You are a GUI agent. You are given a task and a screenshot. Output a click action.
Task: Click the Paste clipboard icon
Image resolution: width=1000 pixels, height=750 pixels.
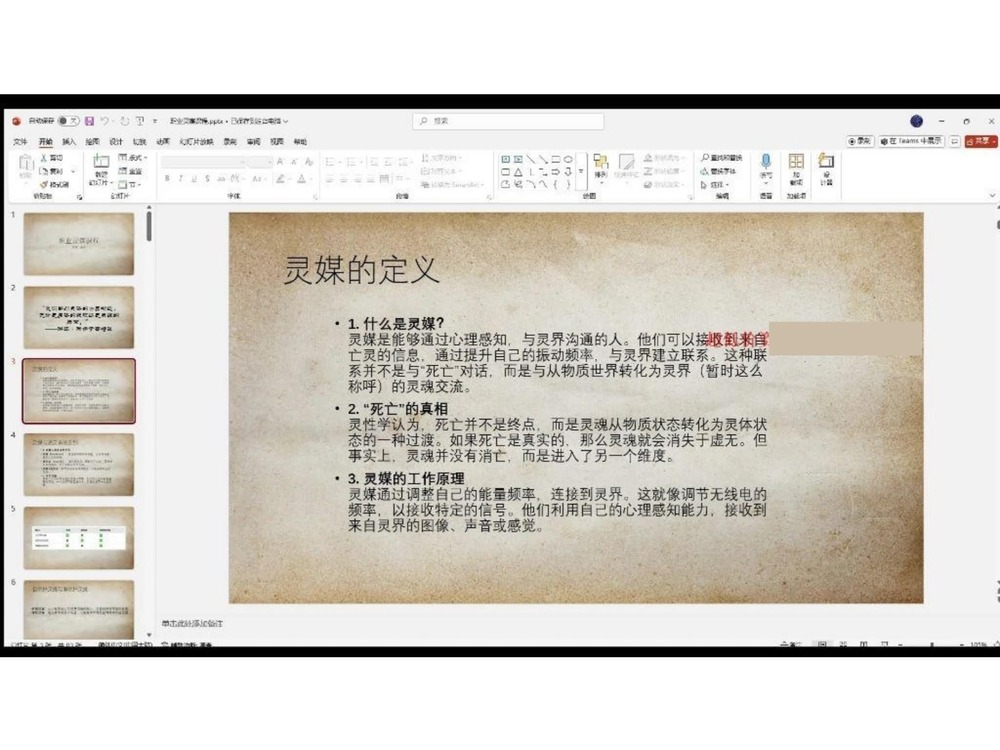(26, 163)
